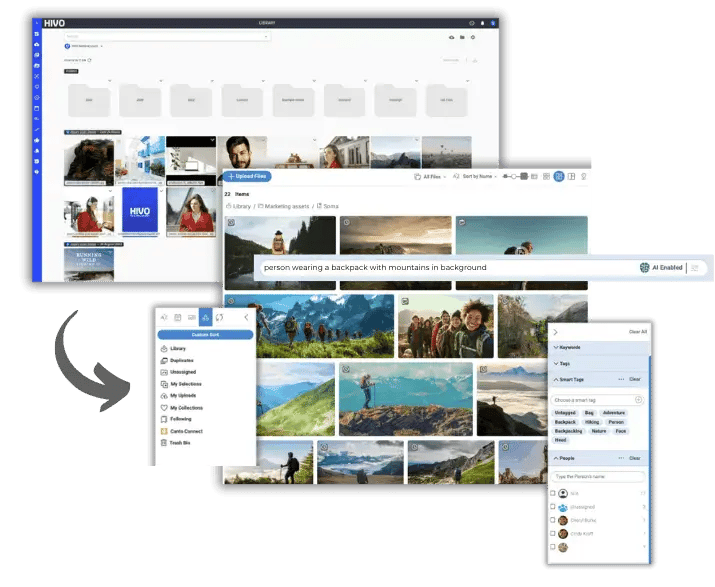715x587 pixels.
Task: Check the Unassigned person checkbox
Action: (x=553, y=507)
